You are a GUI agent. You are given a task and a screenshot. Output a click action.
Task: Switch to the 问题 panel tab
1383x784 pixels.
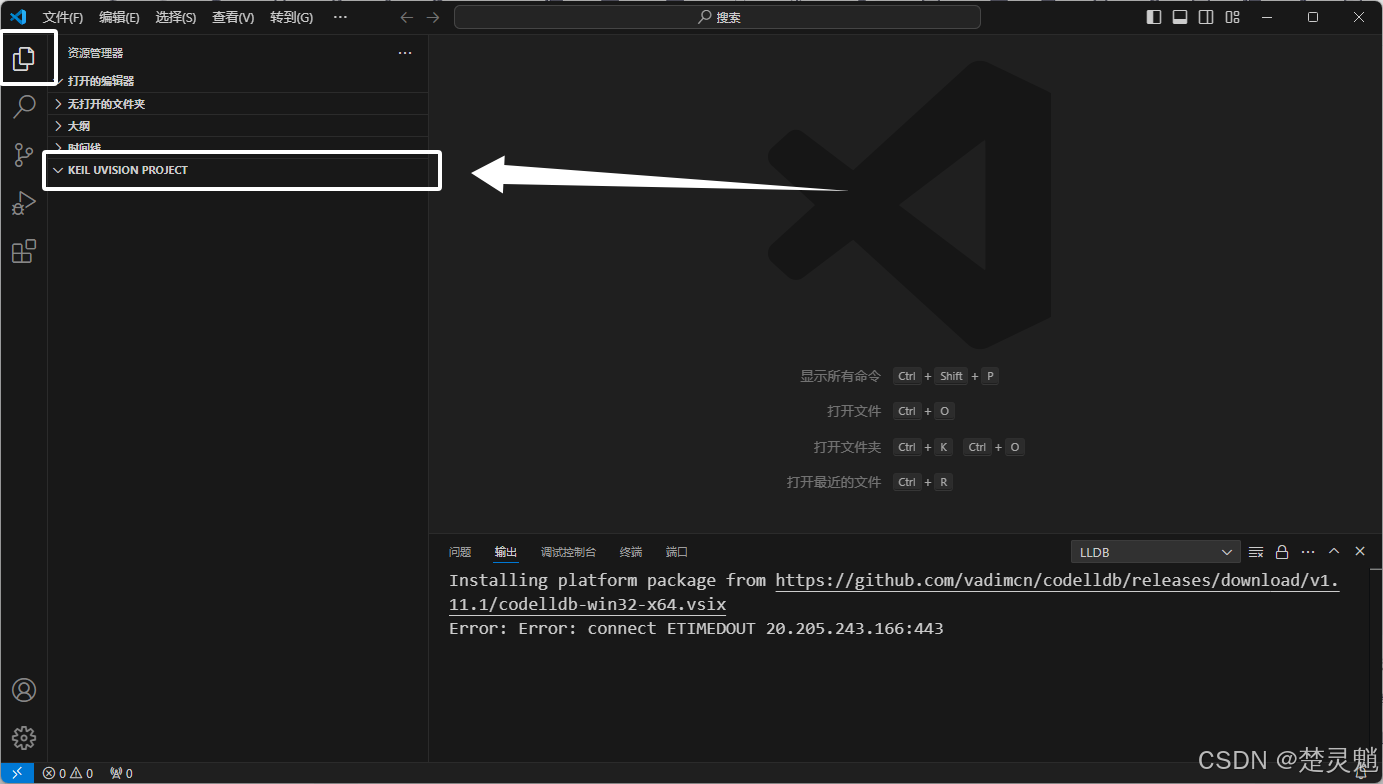tap(460, 552)
